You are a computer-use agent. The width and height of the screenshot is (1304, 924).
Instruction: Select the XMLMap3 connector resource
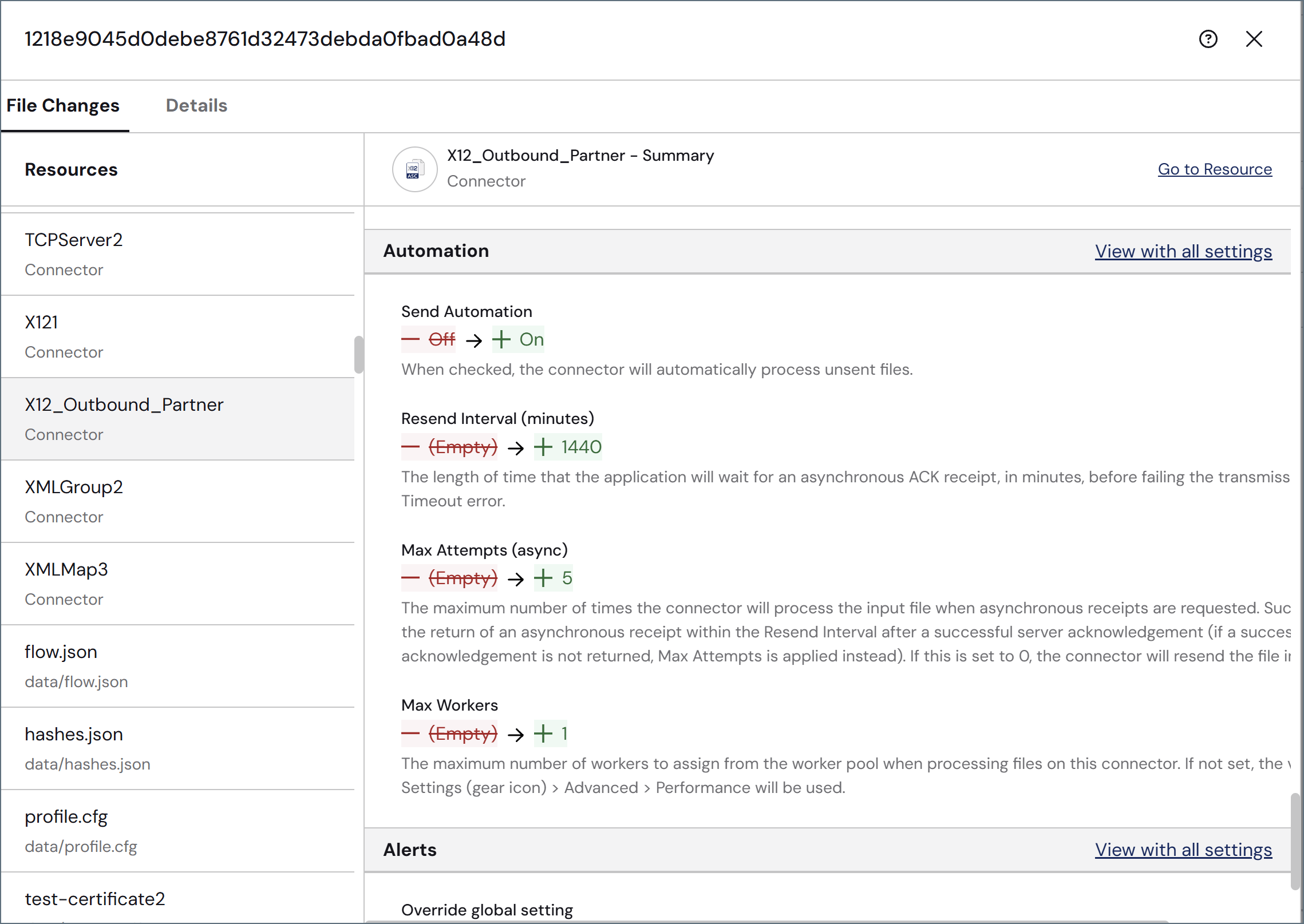(177, 584)
